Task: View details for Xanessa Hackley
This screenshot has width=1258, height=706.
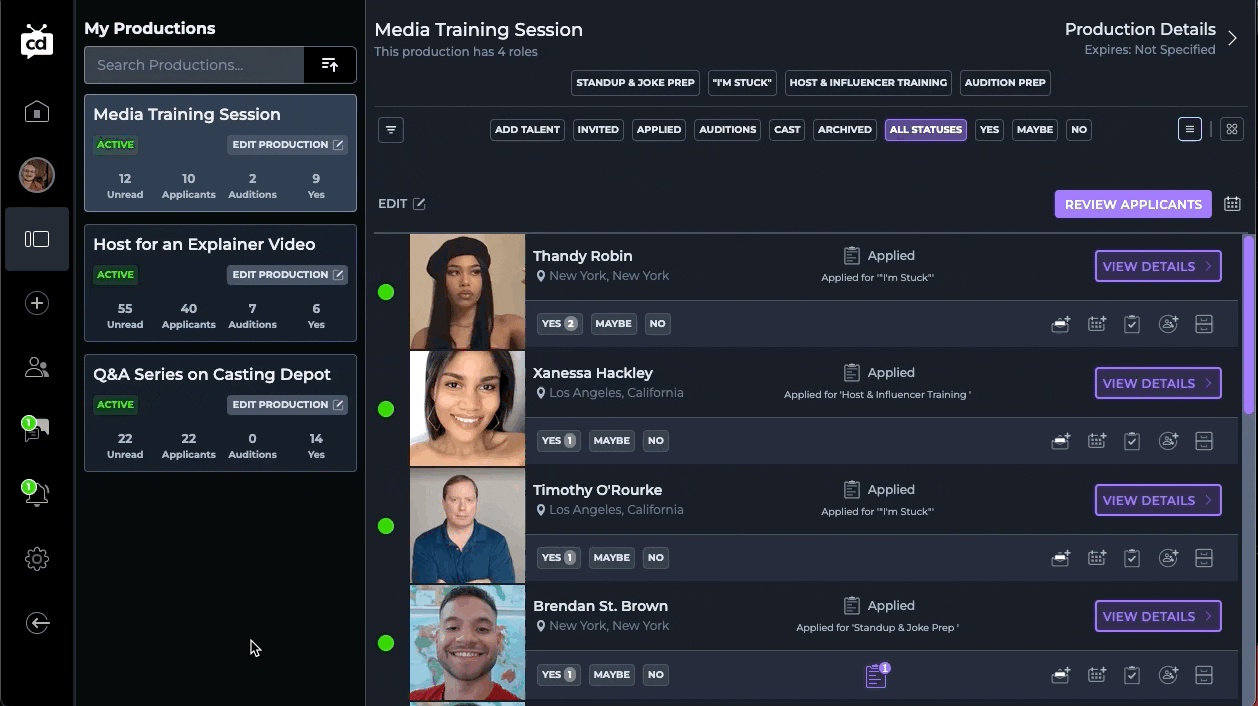Action: click(1158, 384)
